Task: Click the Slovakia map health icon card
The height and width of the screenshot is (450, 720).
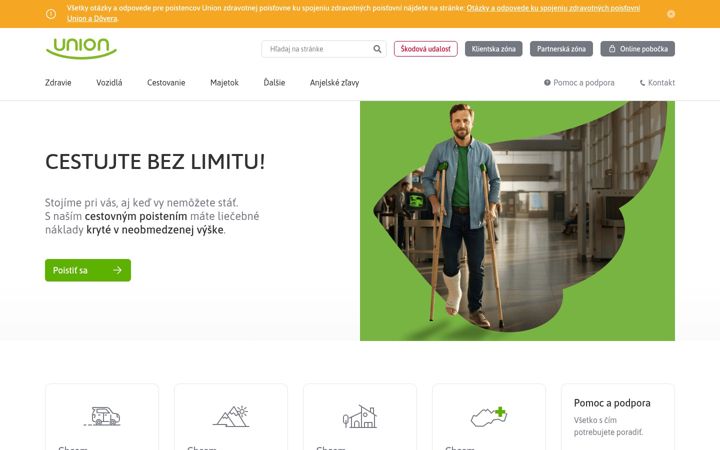Action: tap(489, 417)
